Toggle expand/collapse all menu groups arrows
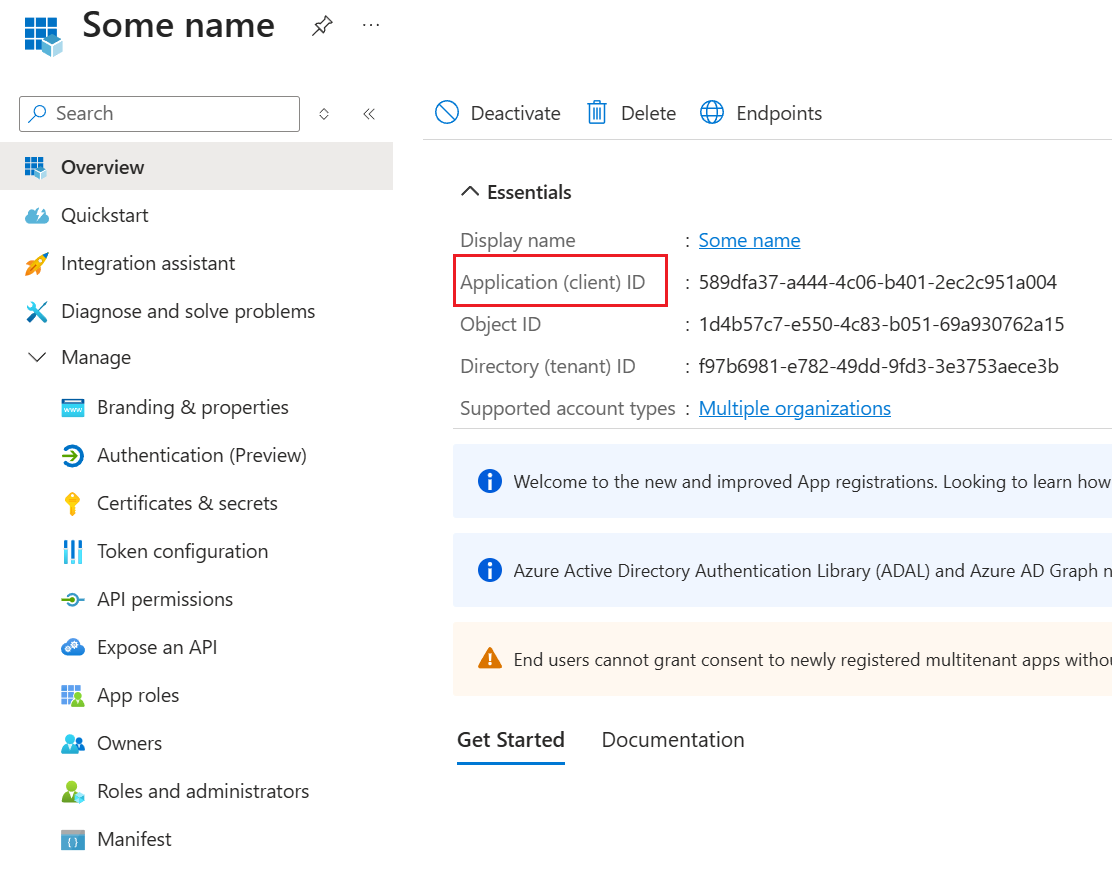The width and height of the screenshot is (1112, 873). point(324,114)
